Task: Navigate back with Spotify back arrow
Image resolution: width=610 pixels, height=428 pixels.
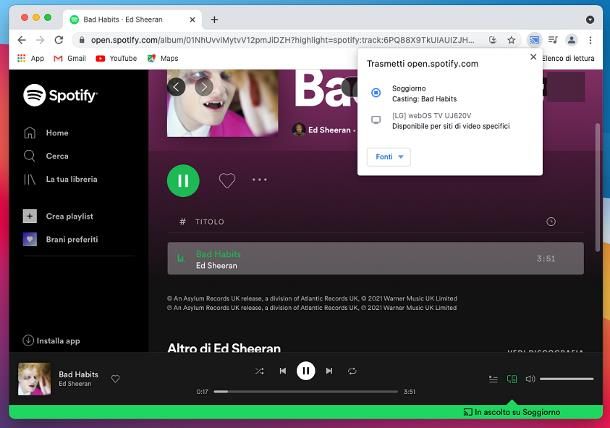Action: click(x=176, y=87)
